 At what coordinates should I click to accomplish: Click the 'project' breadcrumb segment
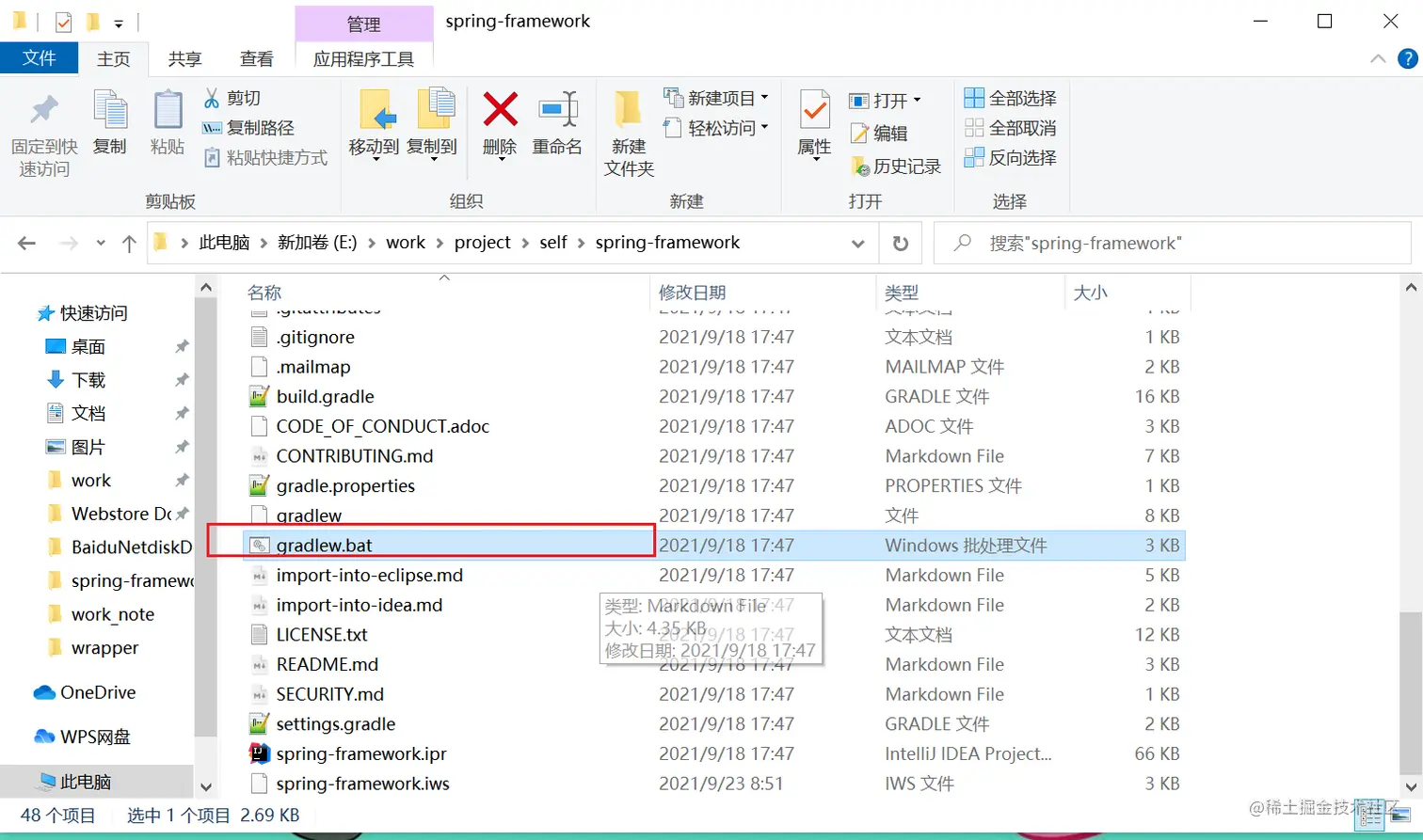(x=482, y=243)
